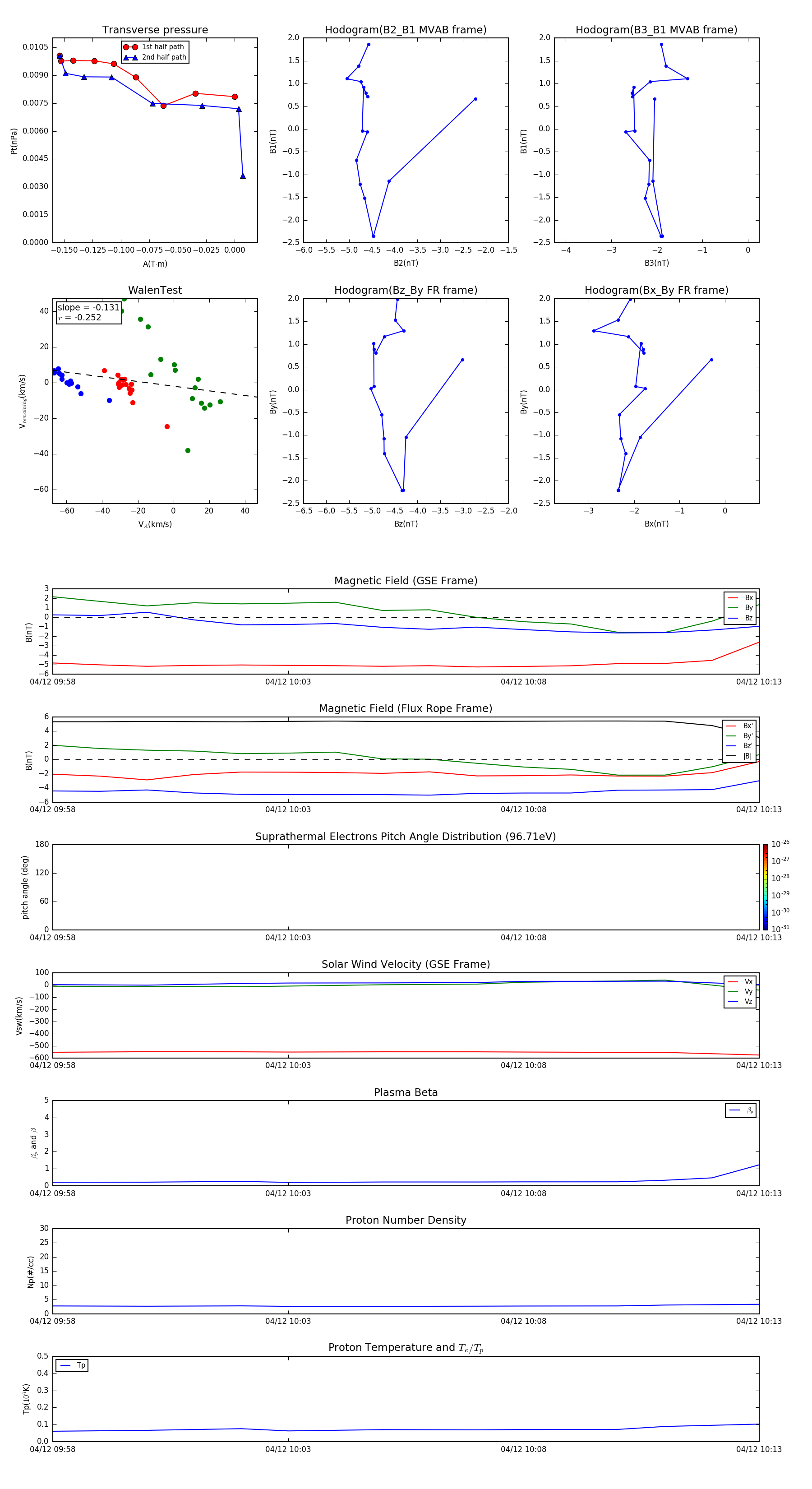
Task: Click '04/12 10:03' tick under GSE magnetic field plot
Action: coord(288,682)
